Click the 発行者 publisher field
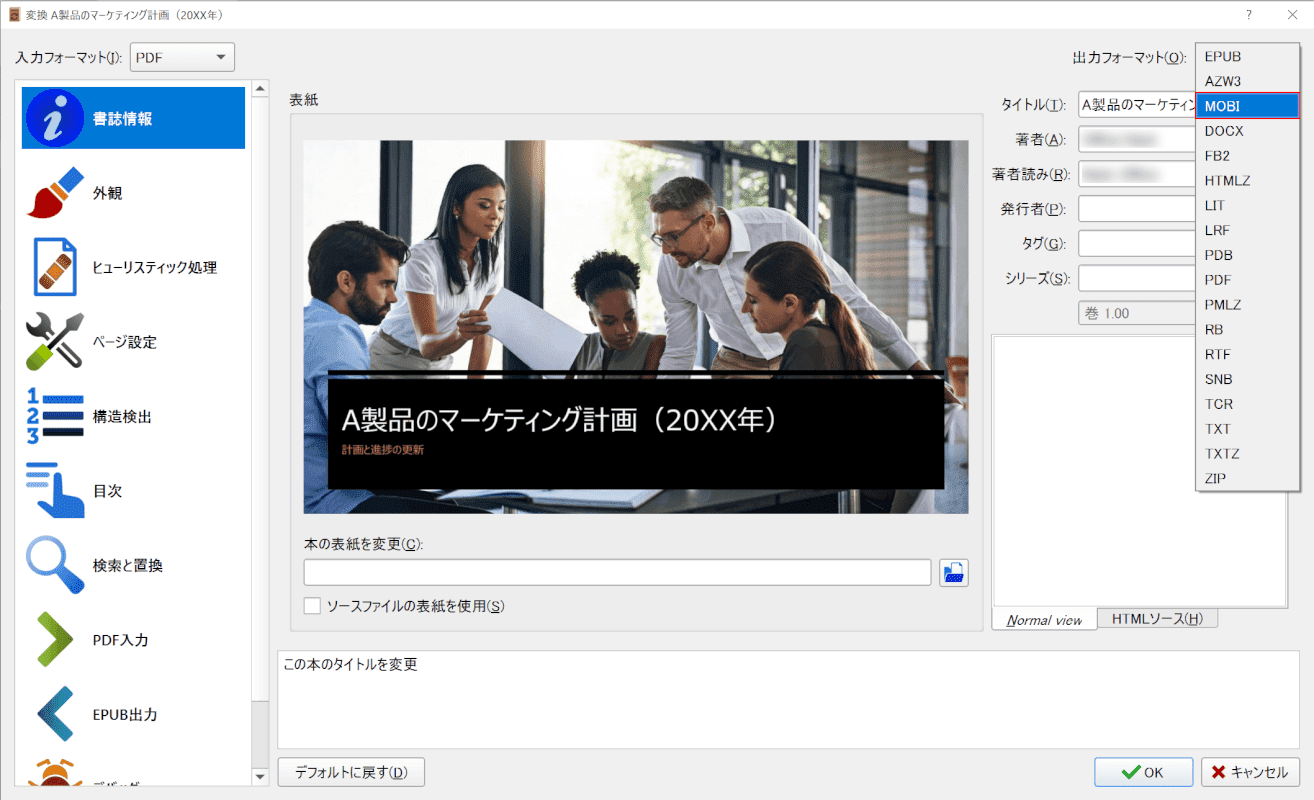 1137,209
